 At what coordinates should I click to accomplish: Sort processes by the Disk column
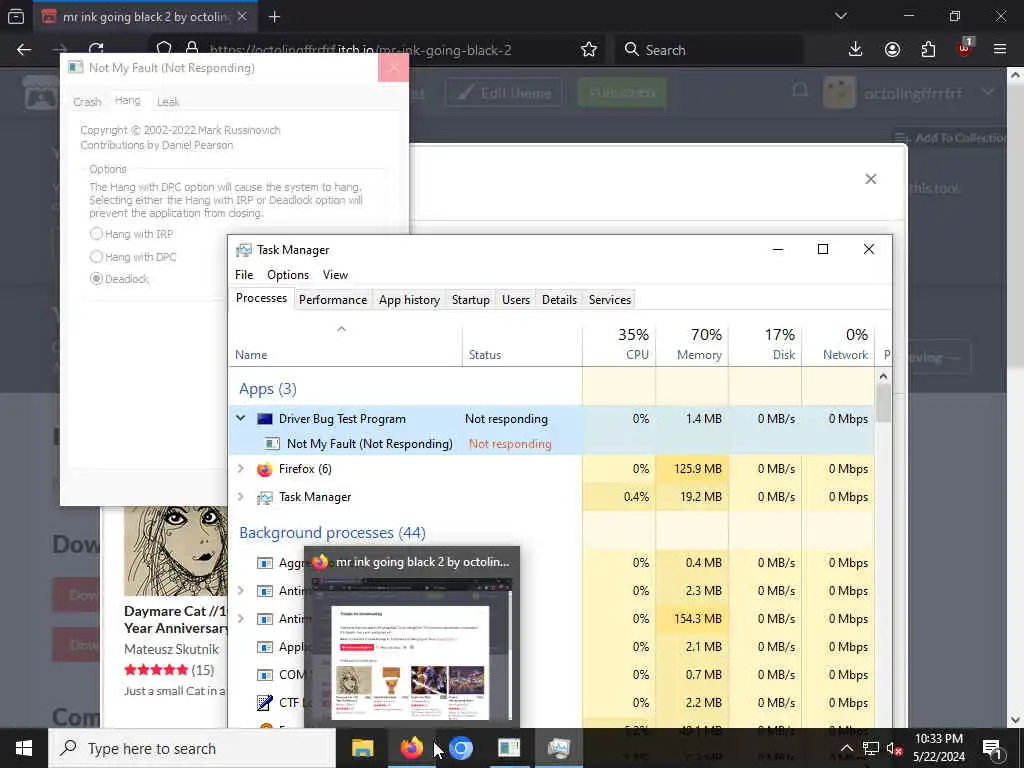pyautogui.click(x=765, y=344)
